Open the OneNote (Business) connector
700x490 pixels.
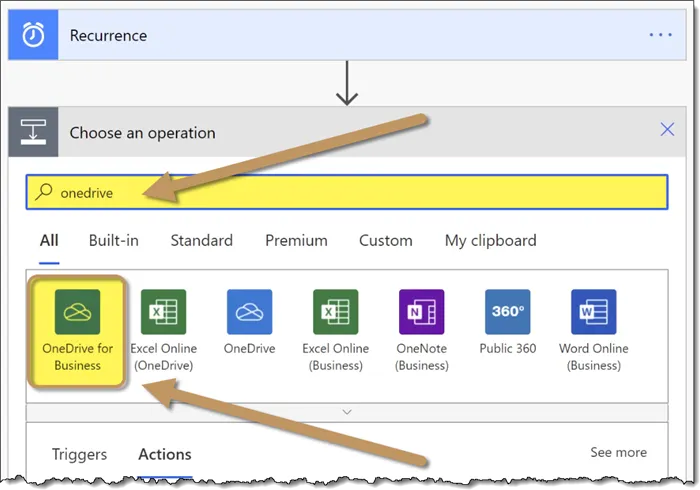(x=421, y=313)
